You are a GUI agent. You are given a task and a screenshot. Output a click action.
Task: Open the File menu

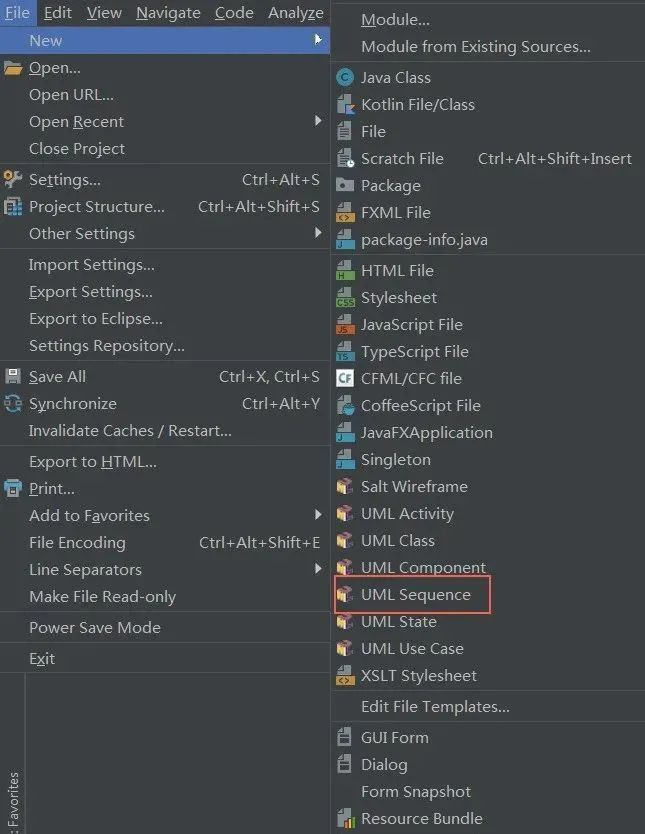18,13
